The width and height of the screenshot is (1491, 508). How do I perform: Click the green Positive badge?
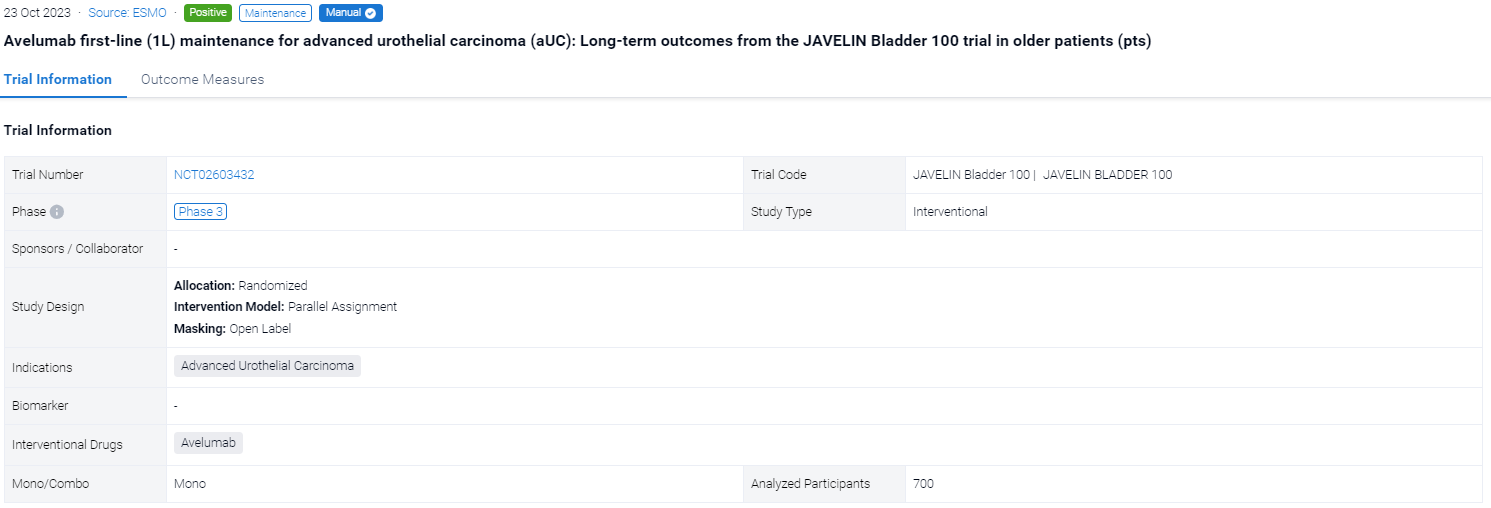208,13
